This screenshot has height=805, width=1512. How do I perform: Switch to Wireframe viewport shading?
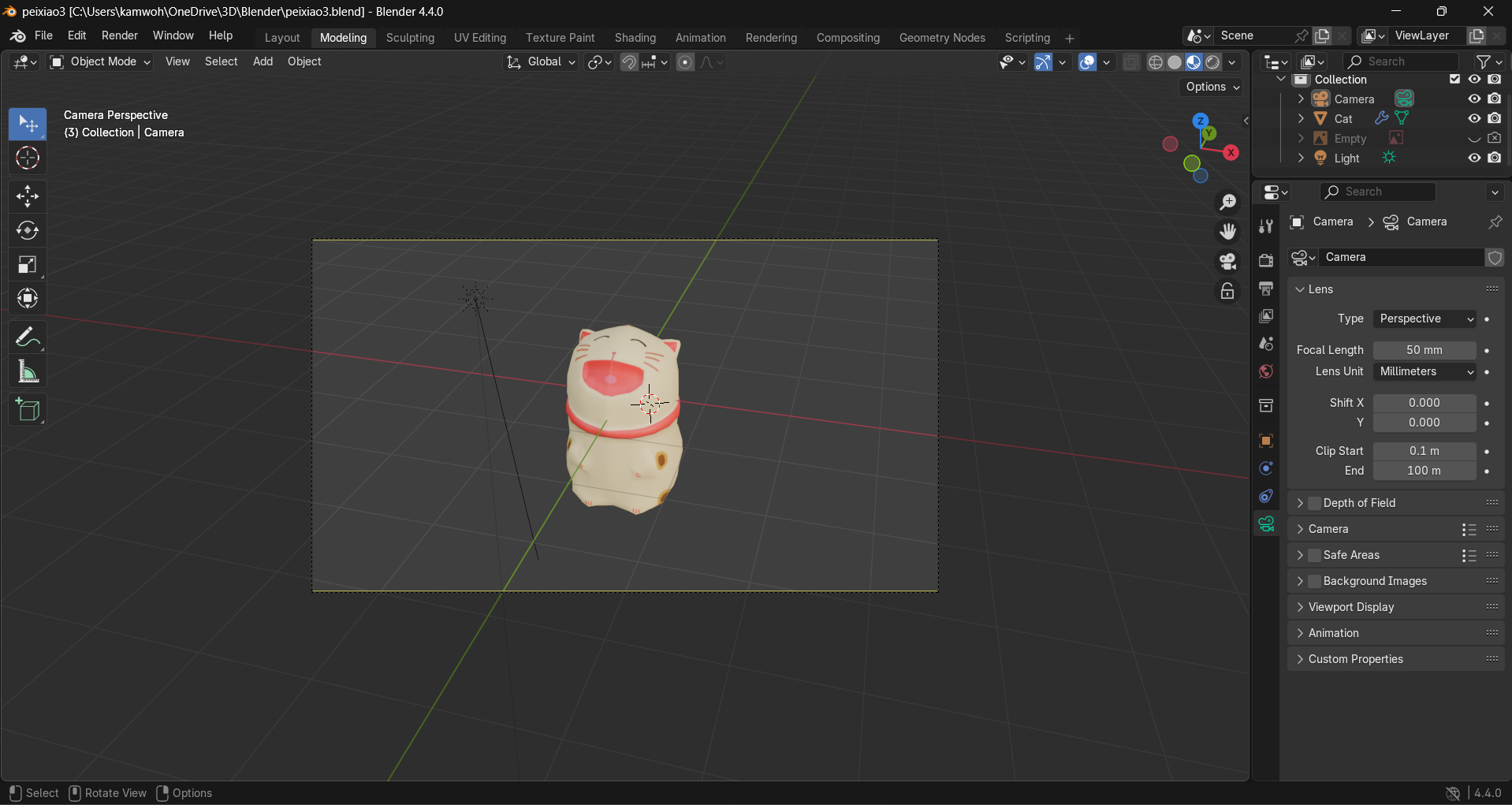(1156, 62)
